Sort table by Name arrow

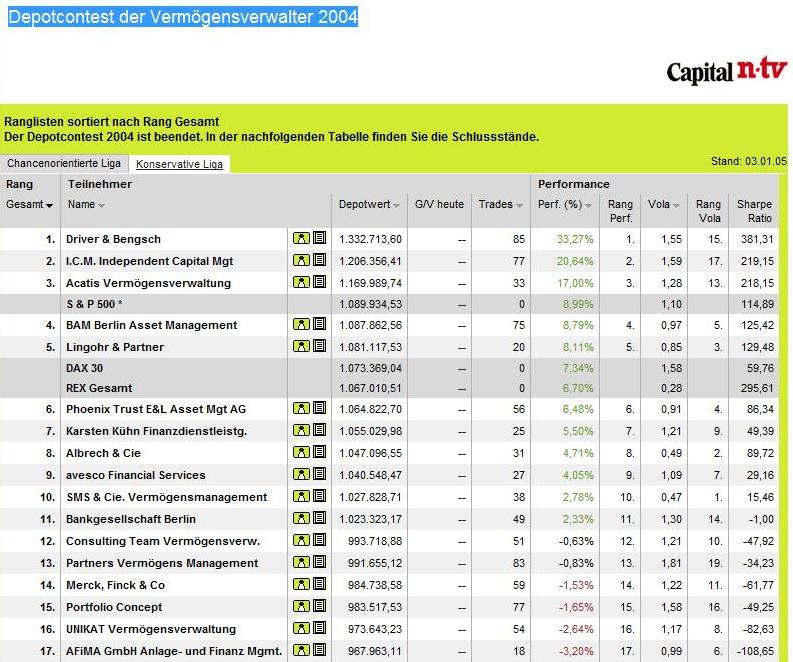coord(102,205)
